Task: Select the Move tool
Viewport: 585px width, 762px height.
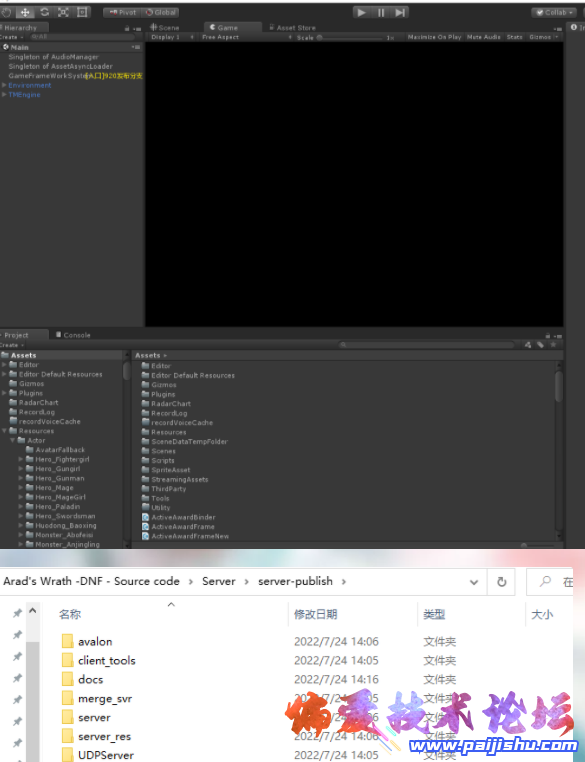Action: click(x=25, y=12)
